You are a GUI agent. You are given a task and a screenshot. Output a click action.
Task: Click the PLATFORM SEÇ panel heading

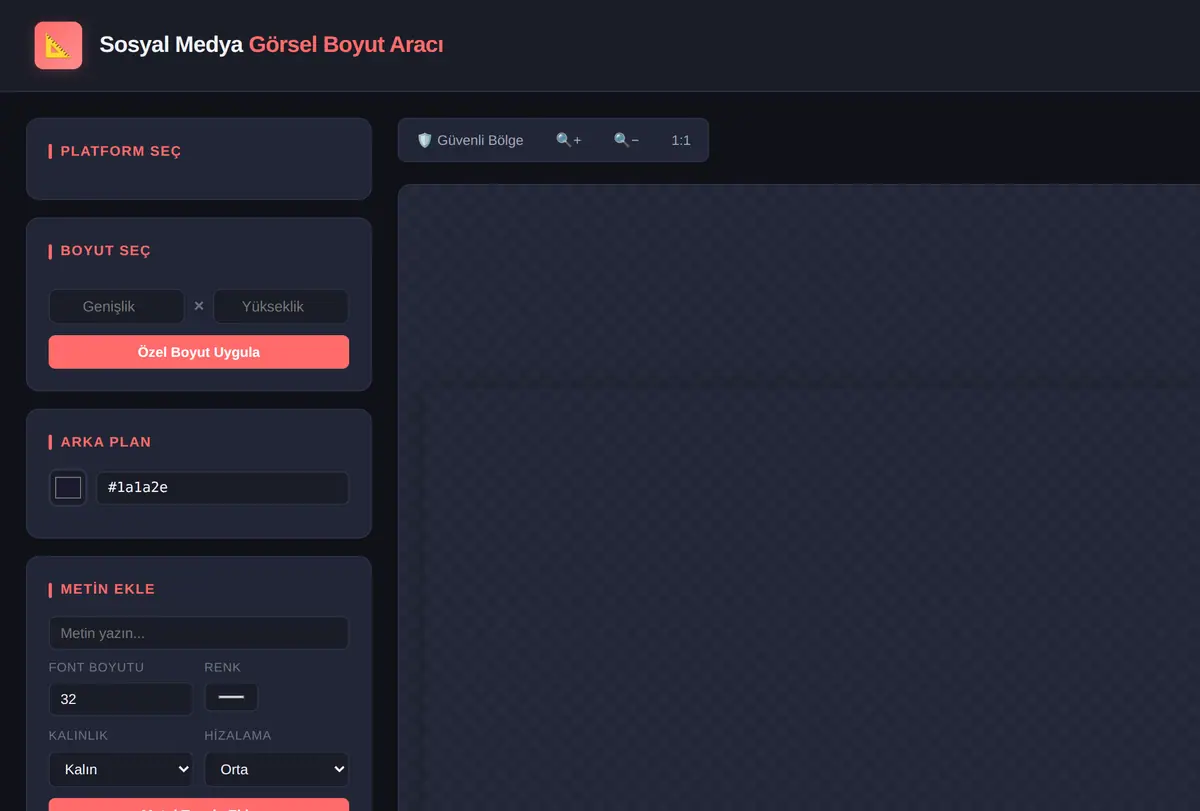point(121,151)
